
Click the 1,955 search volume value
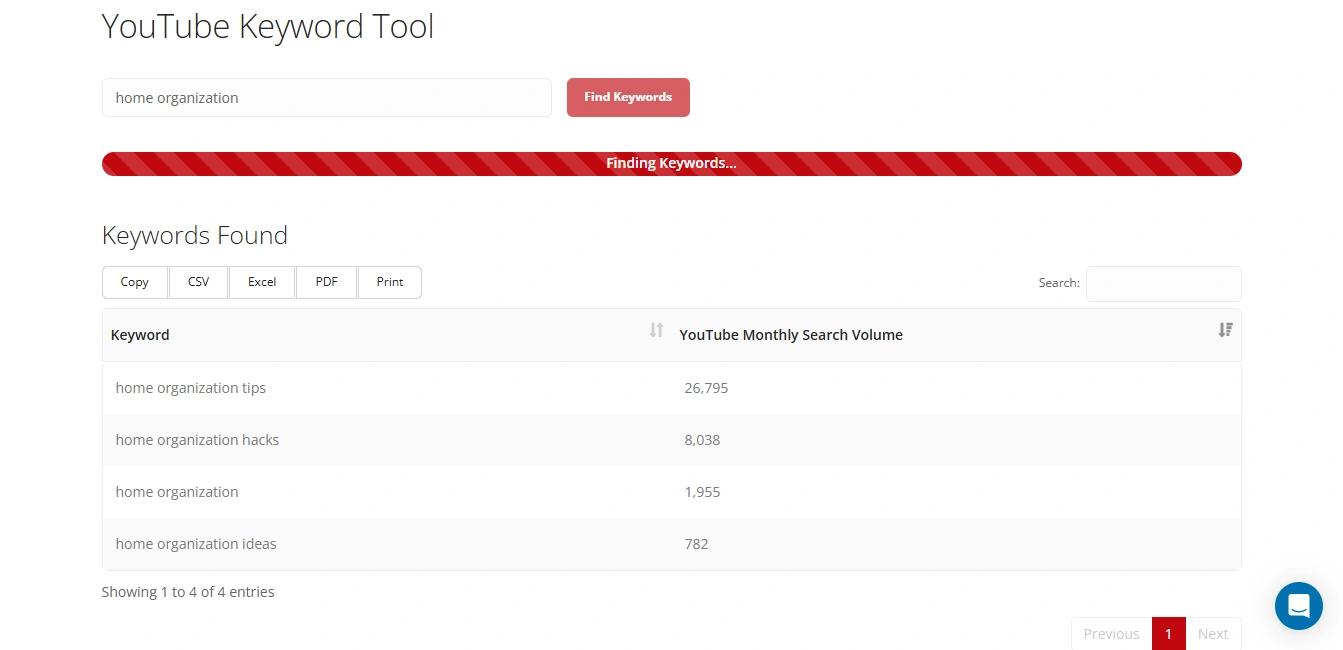(702, 492)
